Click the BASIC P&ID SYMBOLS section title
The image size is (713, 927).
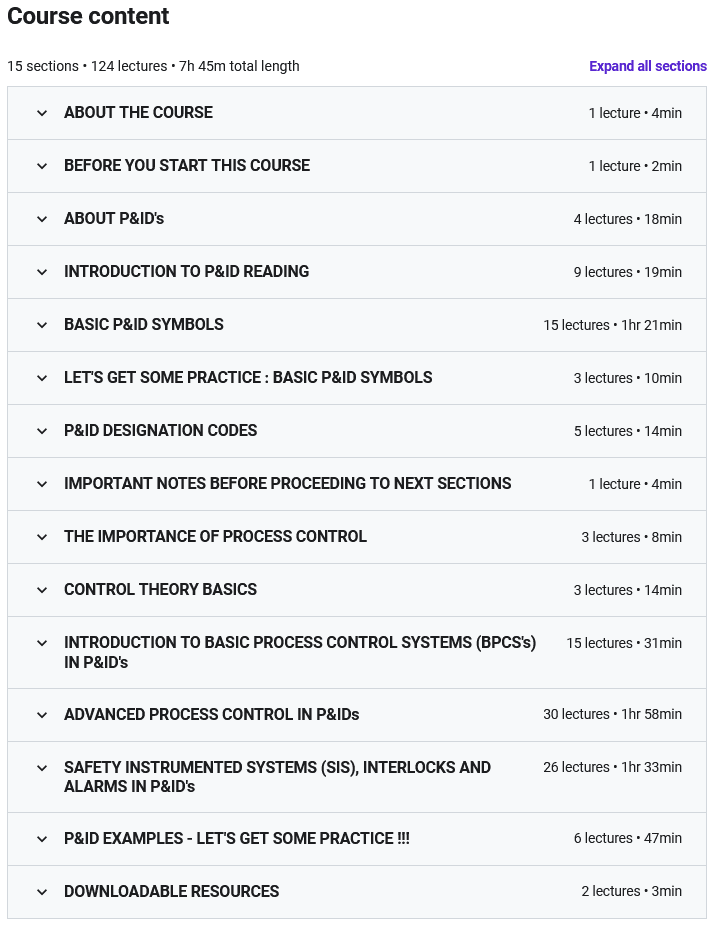[x=144, y=325]
